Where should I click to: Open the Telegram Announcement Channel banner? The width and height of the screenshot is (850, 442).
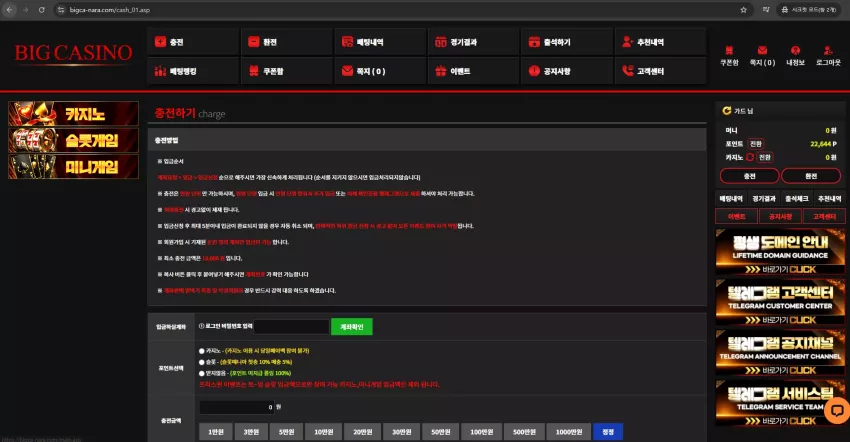(x=780, y=353)
